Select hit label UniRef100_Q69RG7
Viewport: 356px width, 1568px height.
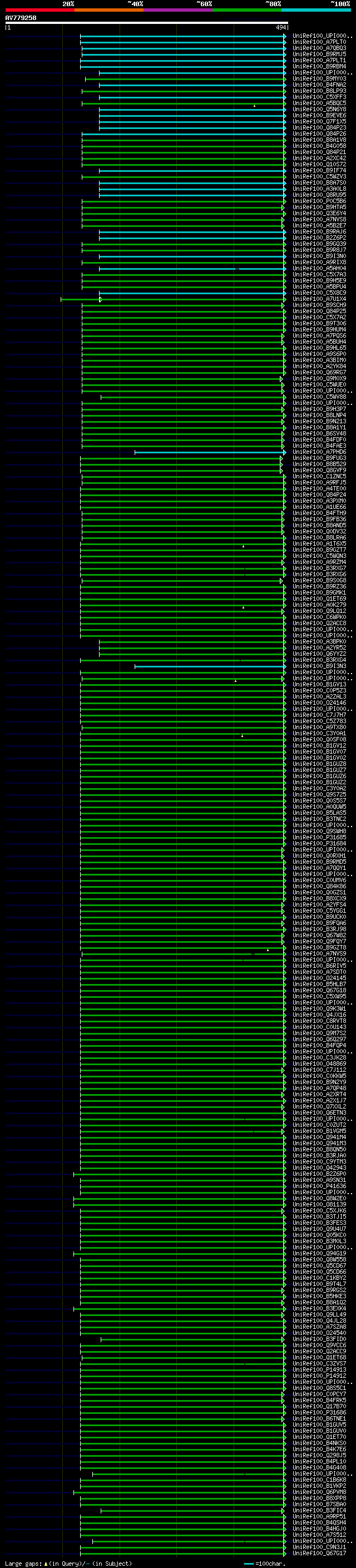pos(319,373)
